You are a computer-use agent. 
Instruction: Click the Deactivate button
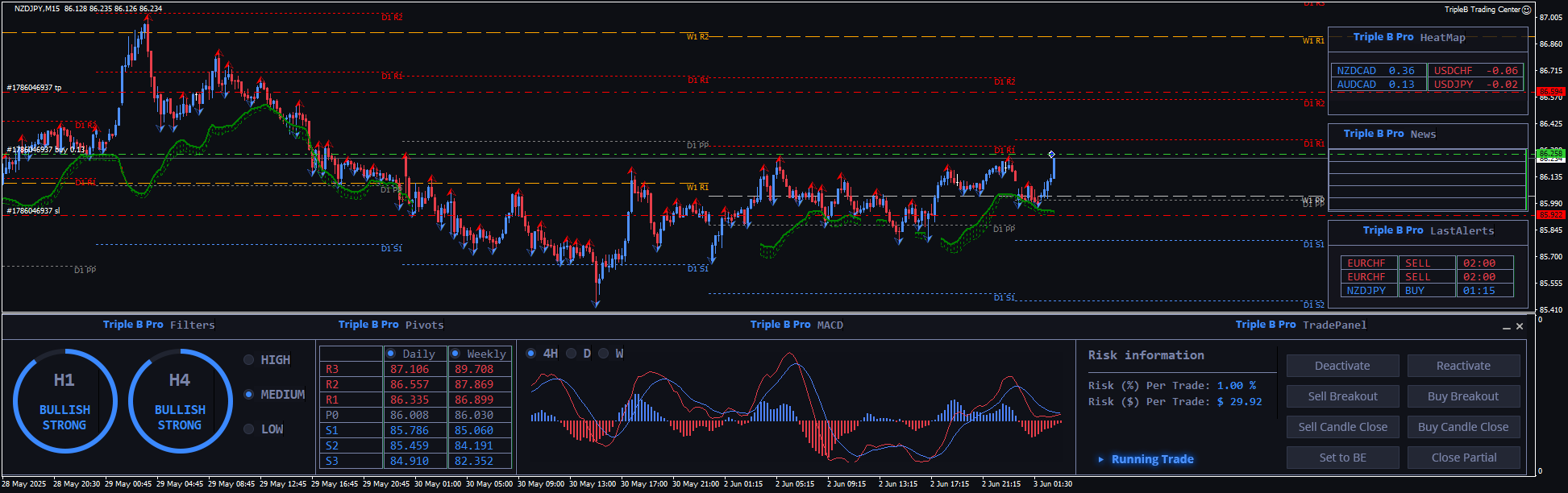1342,366
